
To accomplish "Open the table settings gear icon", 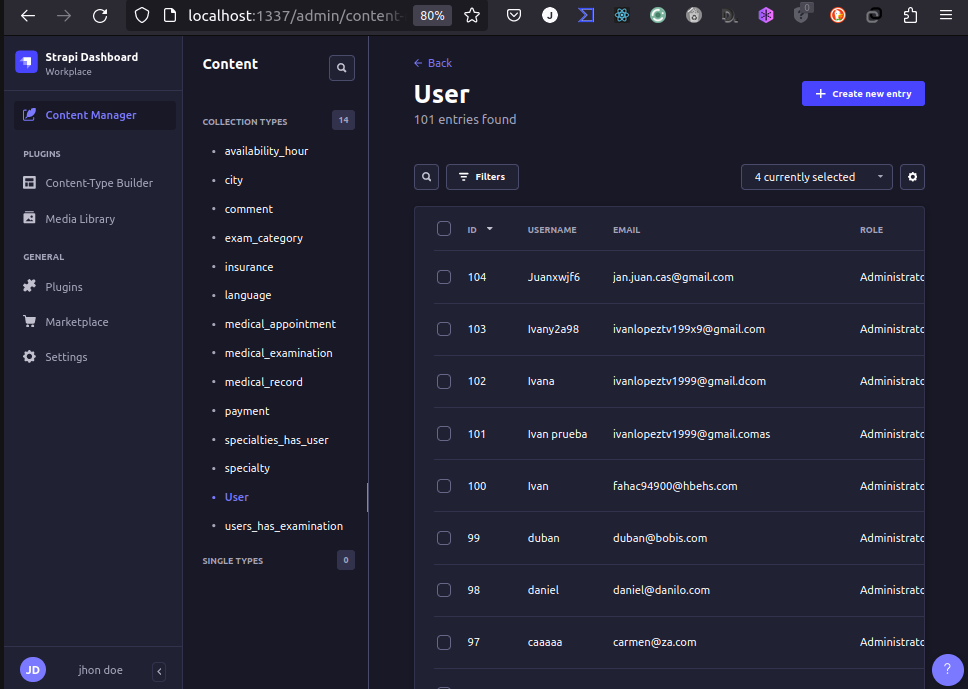I will point(911,176).
